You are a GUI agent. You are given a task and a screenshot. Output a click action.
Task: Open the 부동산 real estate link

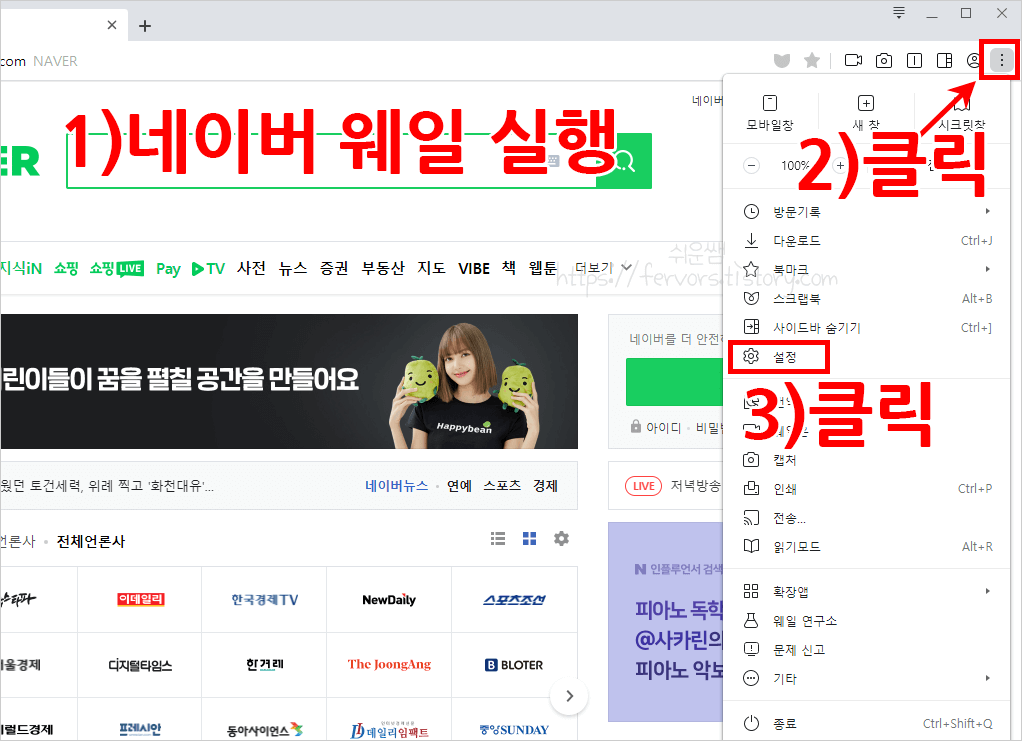(x=383, y=269)
